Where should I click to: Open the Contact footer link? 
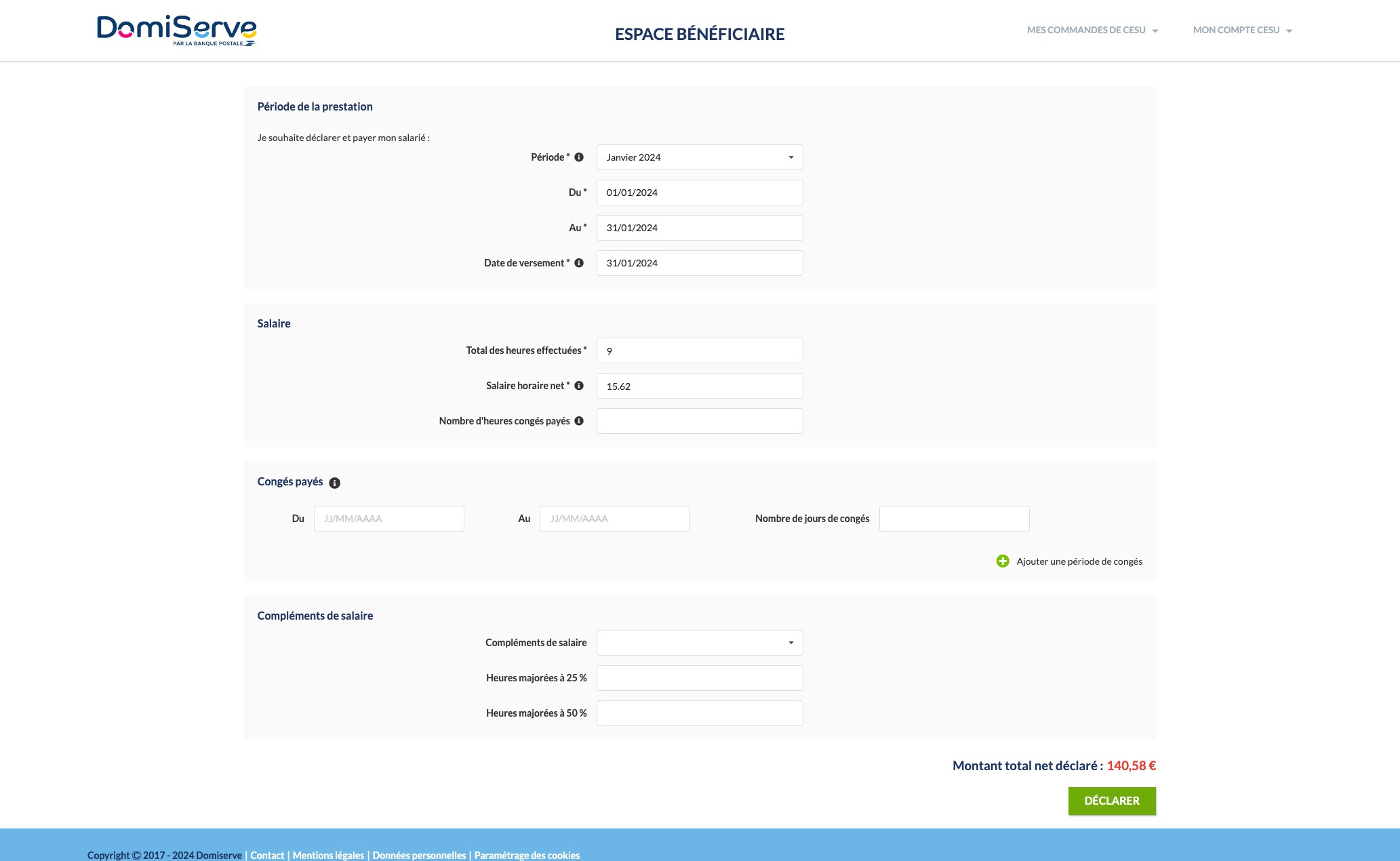267,855
